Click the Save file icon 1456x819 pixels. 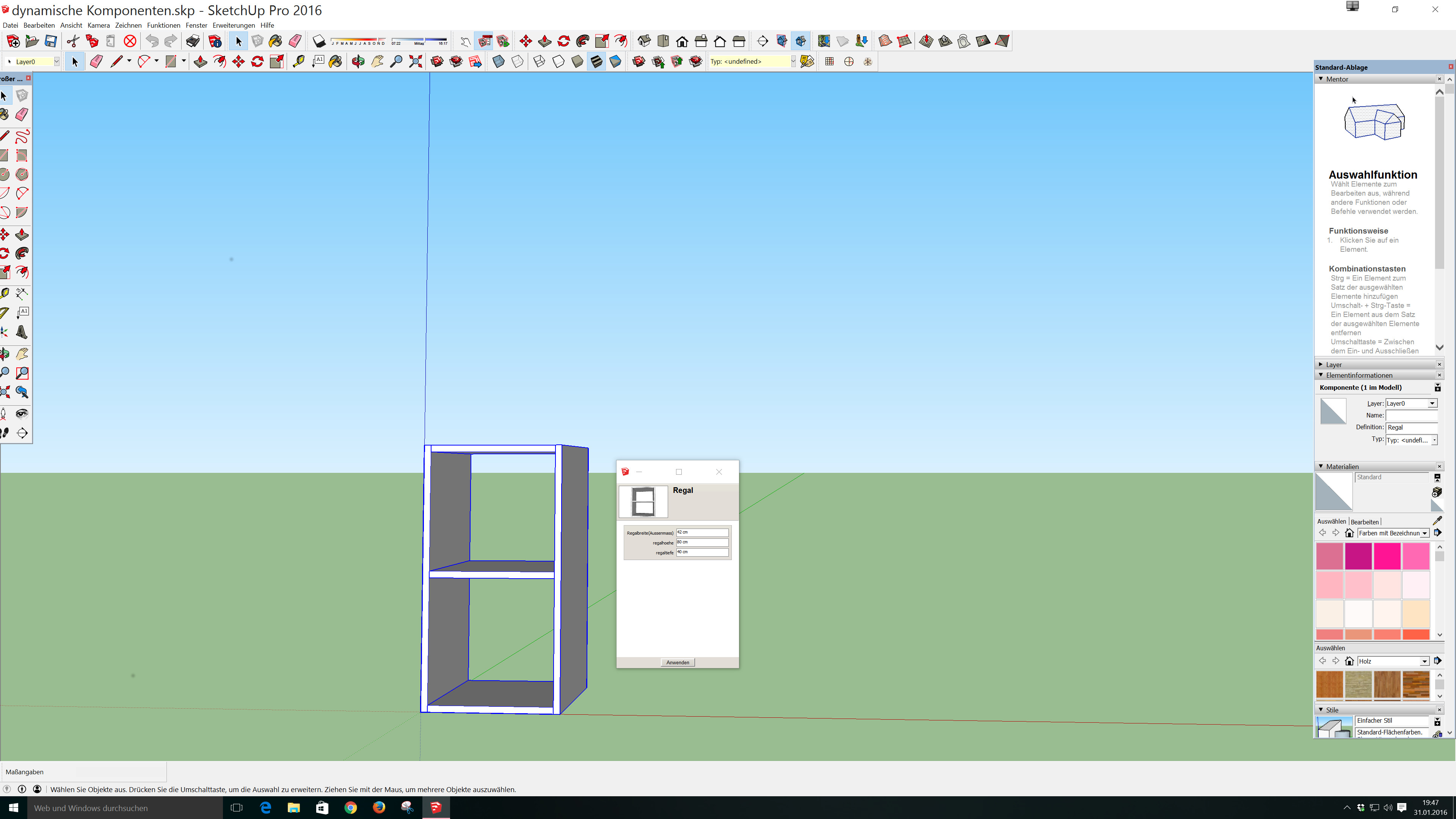(x=51, y=41)
